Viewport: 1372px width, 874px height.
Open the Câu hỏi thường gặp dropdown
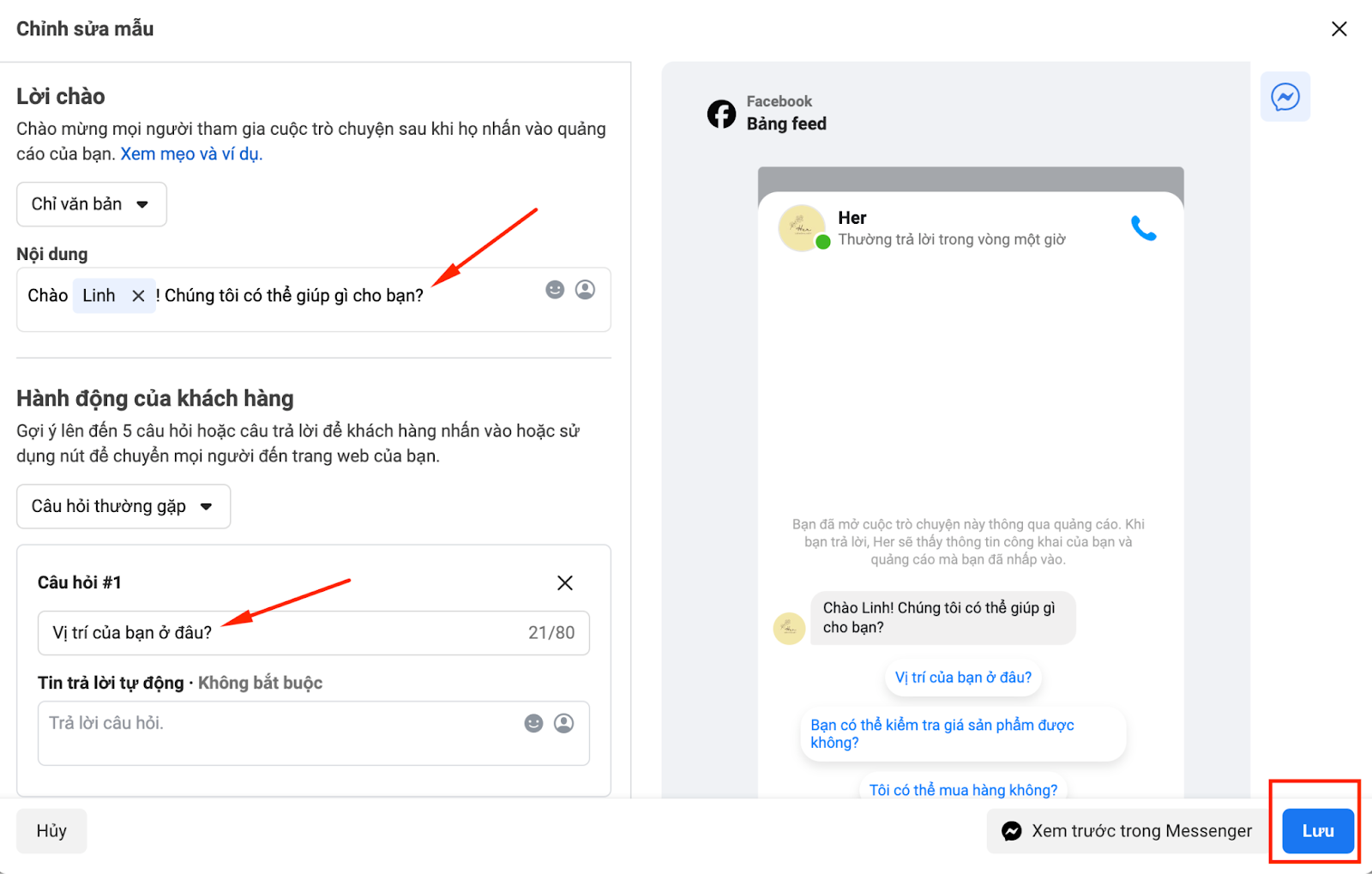point(123,506)
